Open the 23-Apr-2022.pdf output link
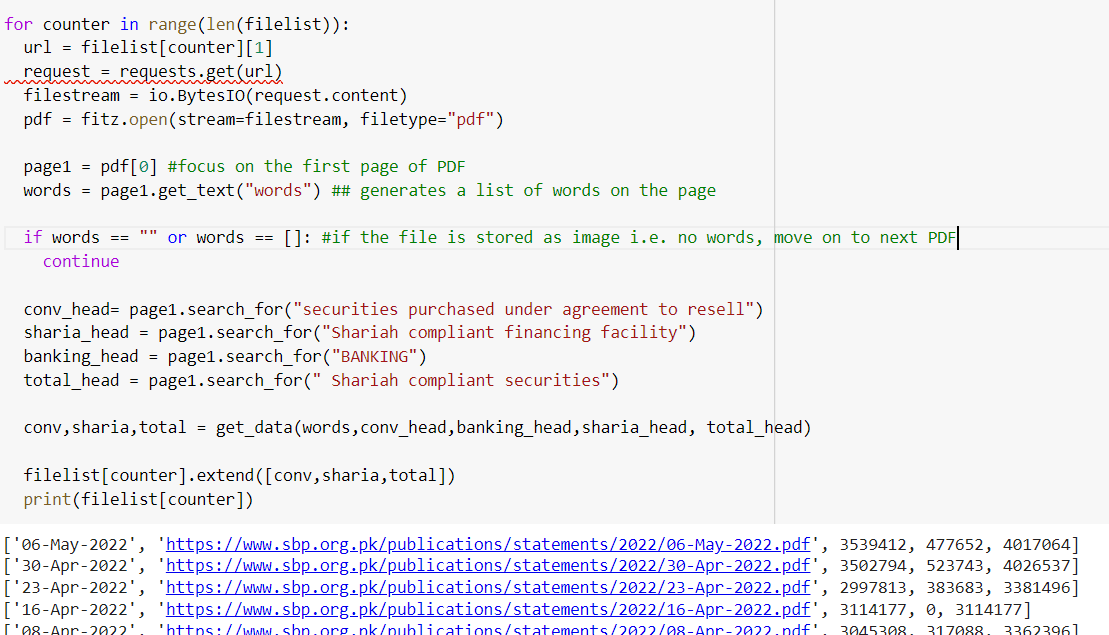This screenshot has width=1109, height=635. (x=487, y=588)
